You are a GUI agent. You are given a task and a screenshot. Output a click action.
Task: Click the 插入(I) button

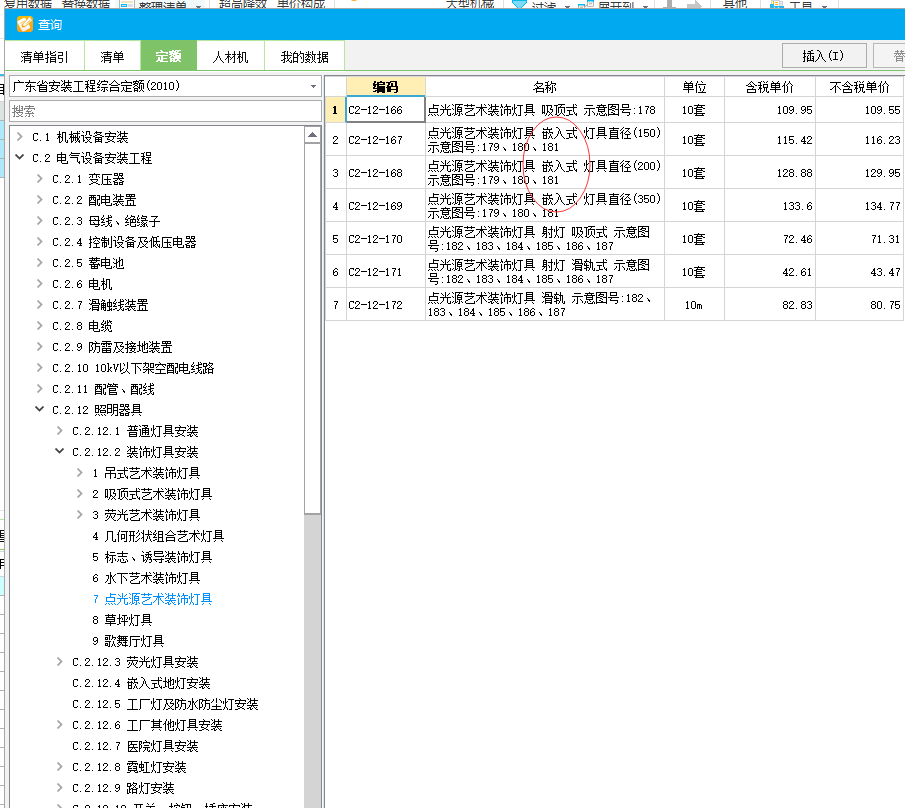(824, 56)
